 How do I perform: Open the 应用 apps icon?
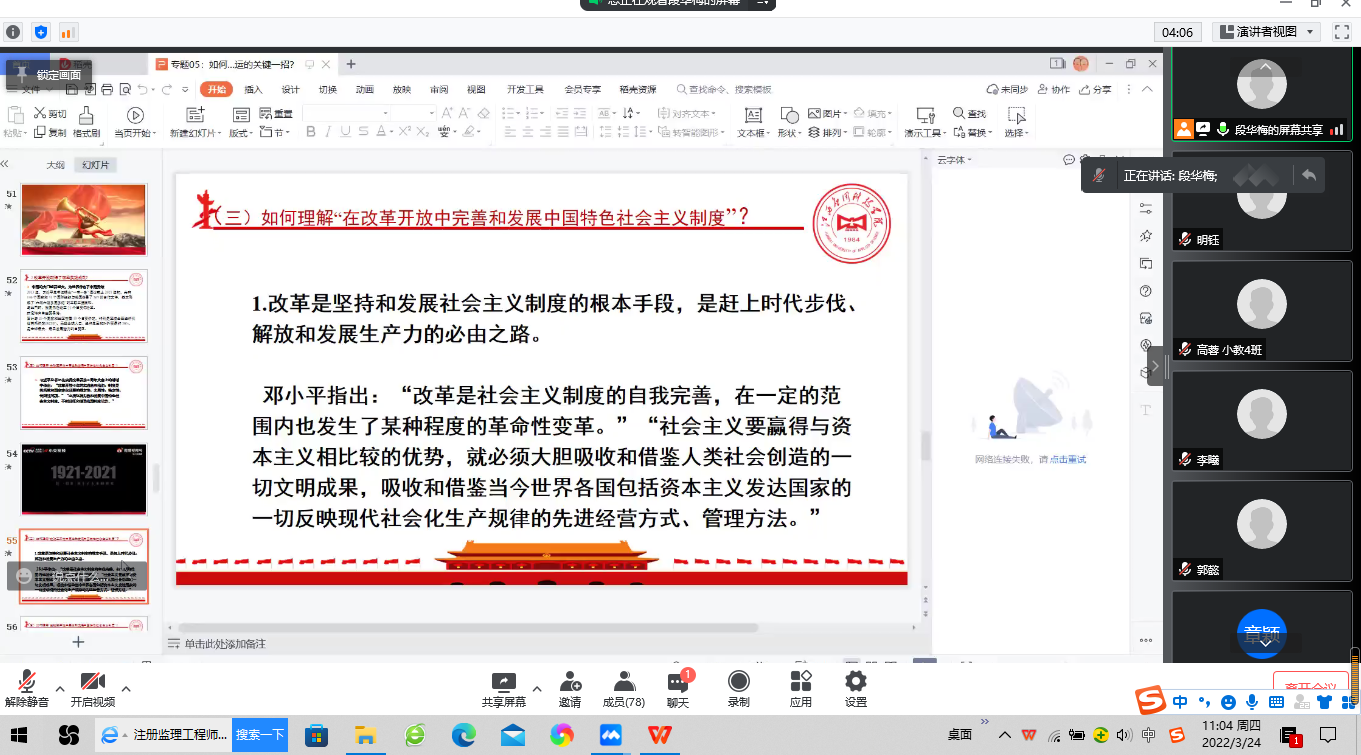click(x=800, y=689)
